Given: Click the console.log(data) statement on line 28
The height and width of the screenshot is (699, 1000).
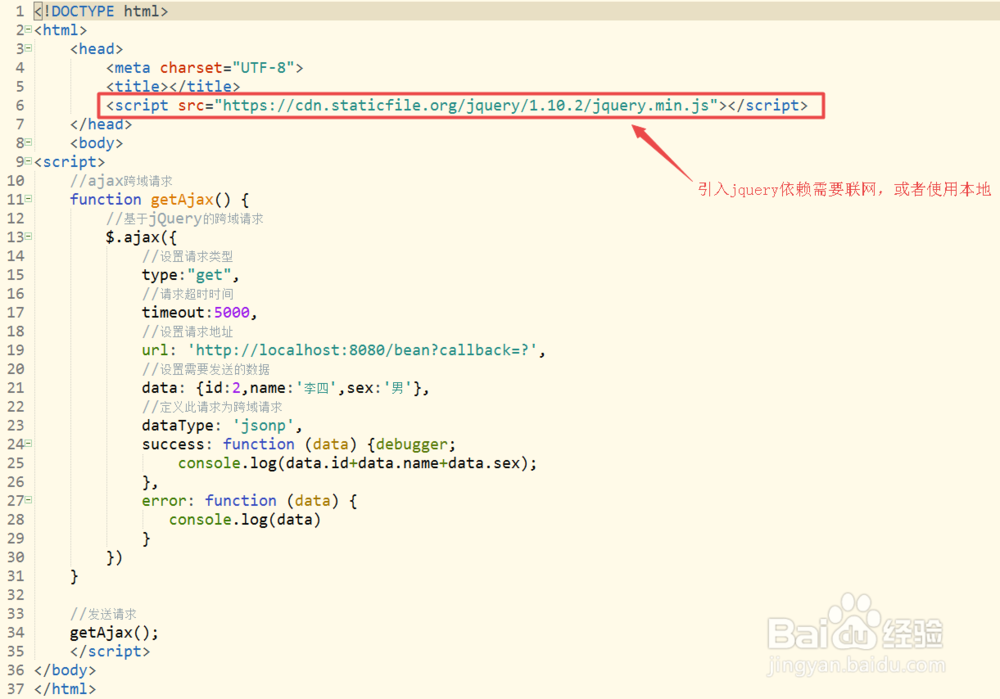Looking at the screenshot, I should 245,520.
